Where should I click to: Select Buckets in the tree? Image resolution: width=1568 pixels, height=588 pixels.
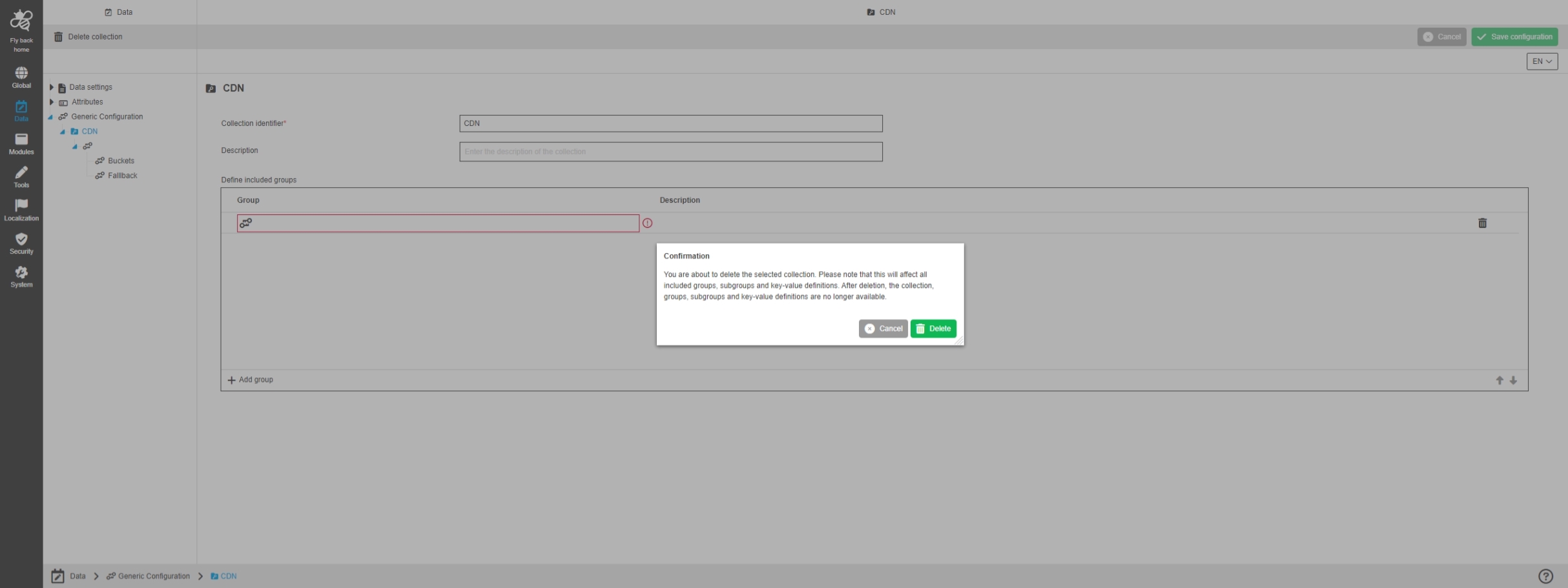pyautogui.click(x=121, y=161)
